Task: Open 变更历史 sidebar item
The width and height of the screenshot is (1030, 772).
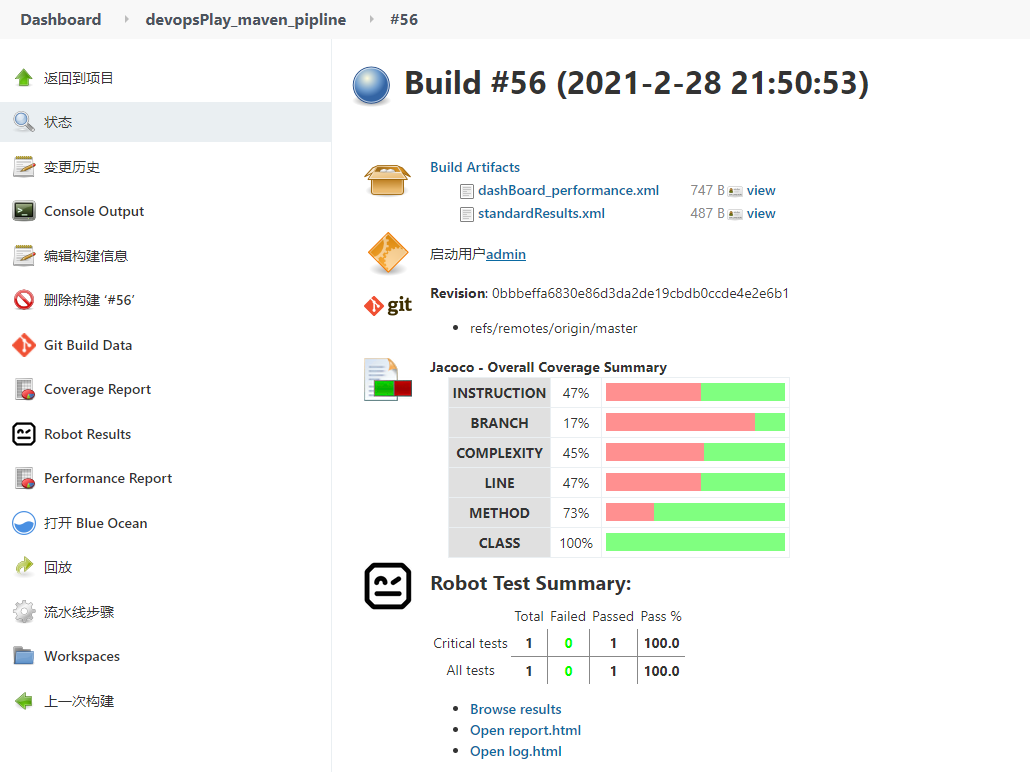Action: click(72, 167)
